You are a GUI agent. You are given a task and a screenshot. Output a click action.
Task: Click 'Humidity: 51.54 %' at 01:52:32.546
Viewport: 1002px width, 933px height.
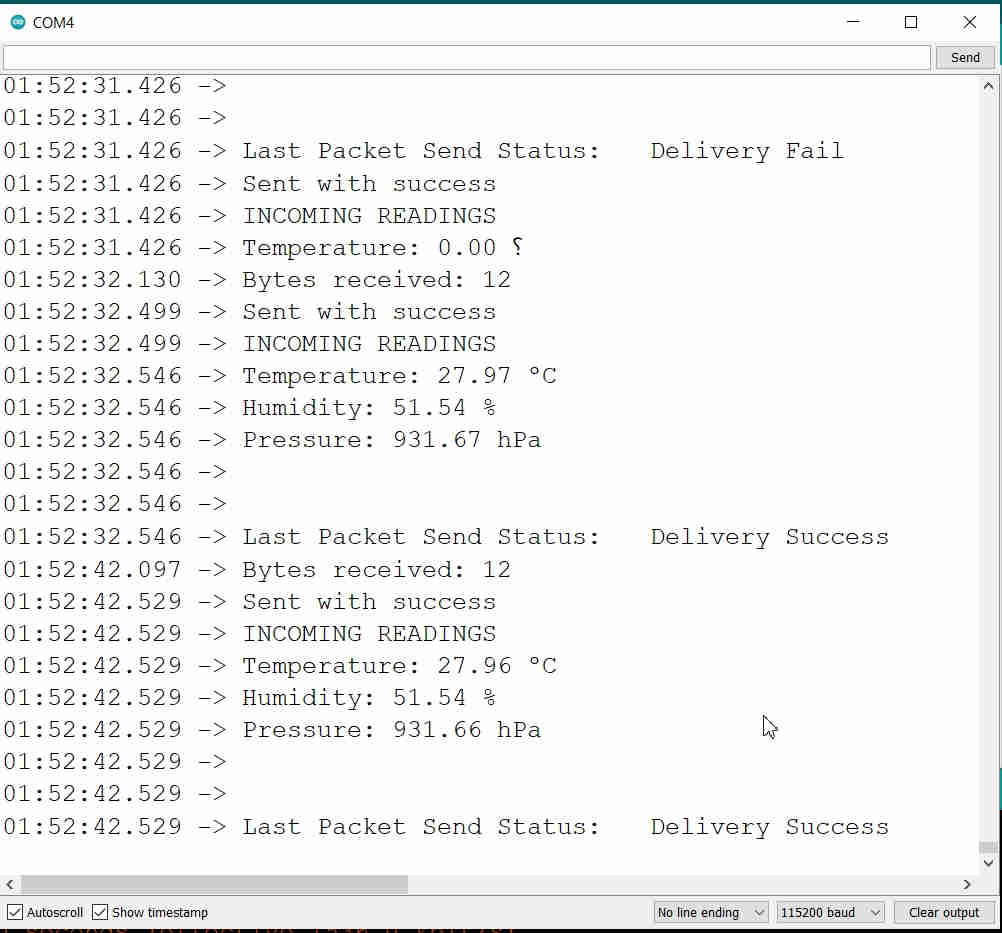(x=369, y=408)
